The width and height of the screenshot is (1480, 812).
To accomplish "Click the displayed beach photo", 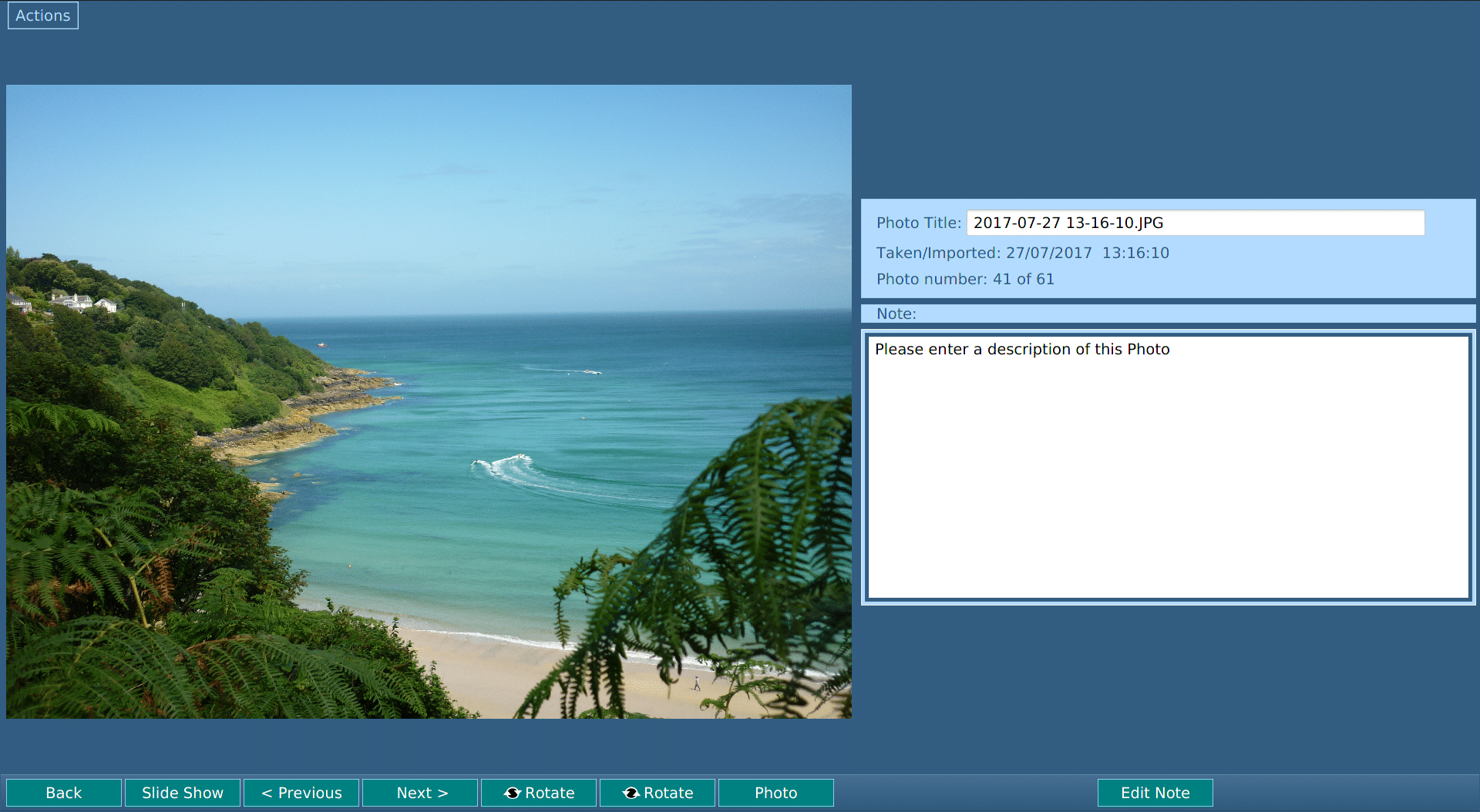I will click(x=429, y=401).
